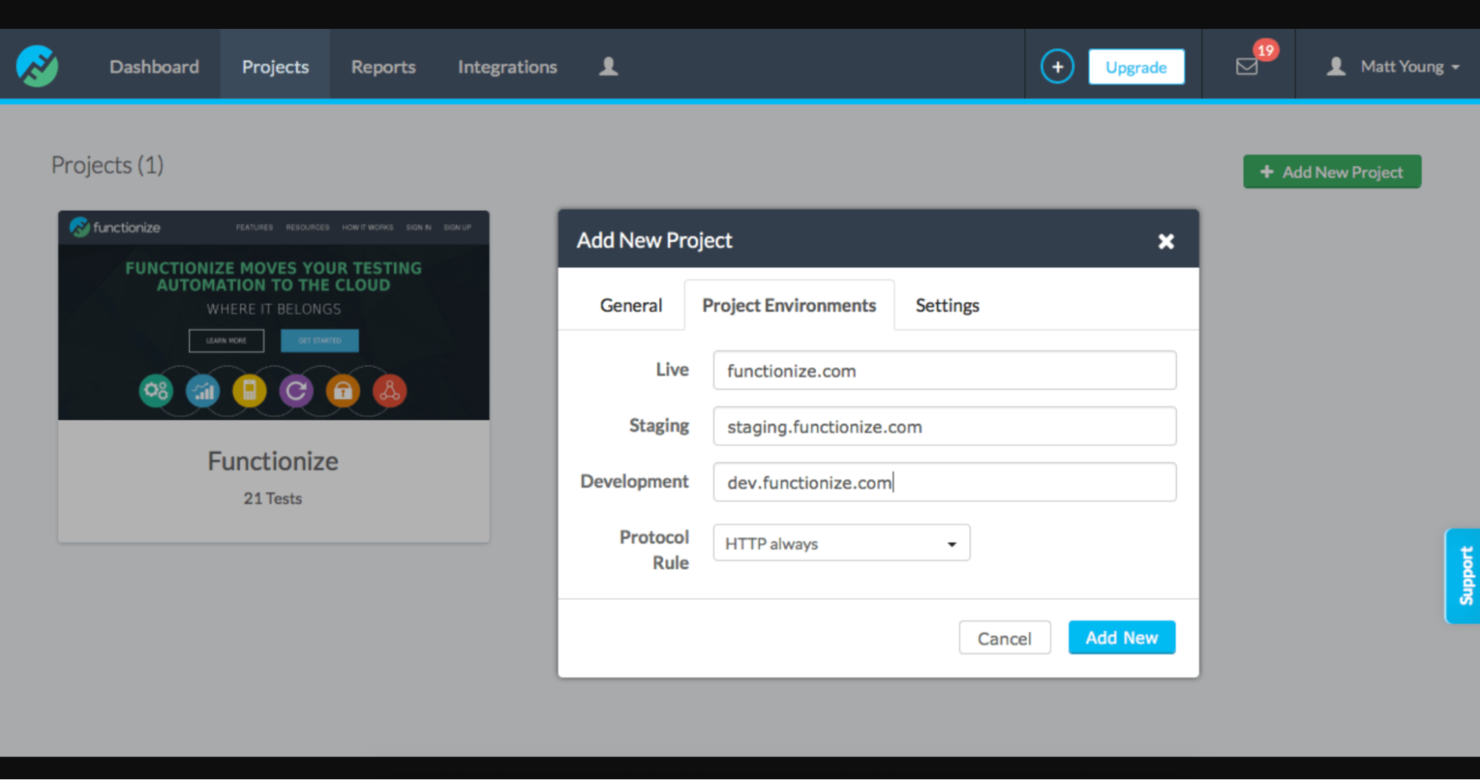Expand the Matt Young account menu

1404,65
